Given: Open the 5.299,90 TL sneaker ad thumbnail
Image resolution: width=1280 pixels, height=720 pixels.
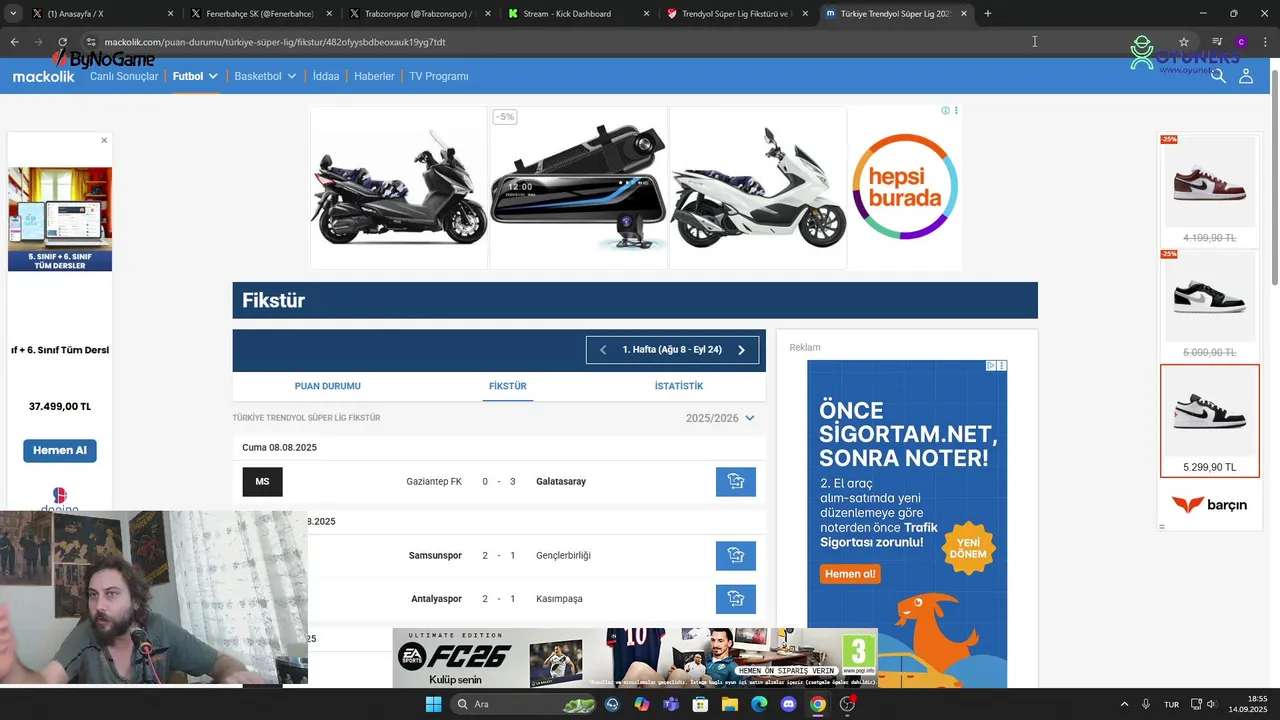Looking at the screenshot, I should coord(1210,421).
